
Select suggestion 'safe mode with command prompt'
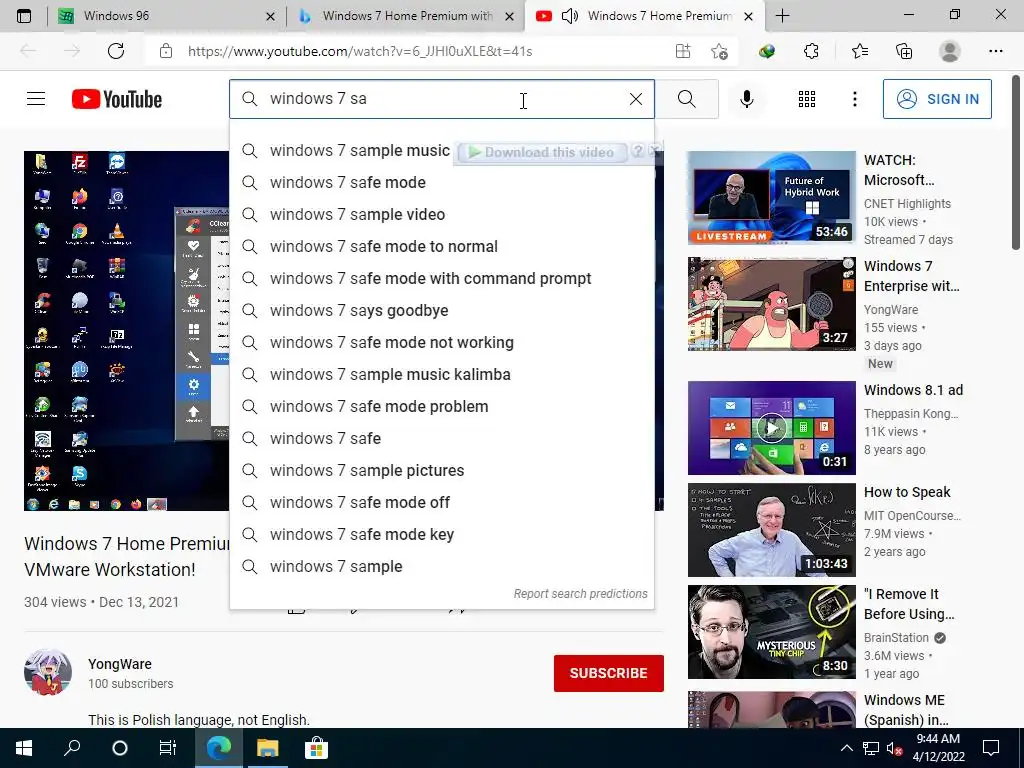tap(441, 278)
